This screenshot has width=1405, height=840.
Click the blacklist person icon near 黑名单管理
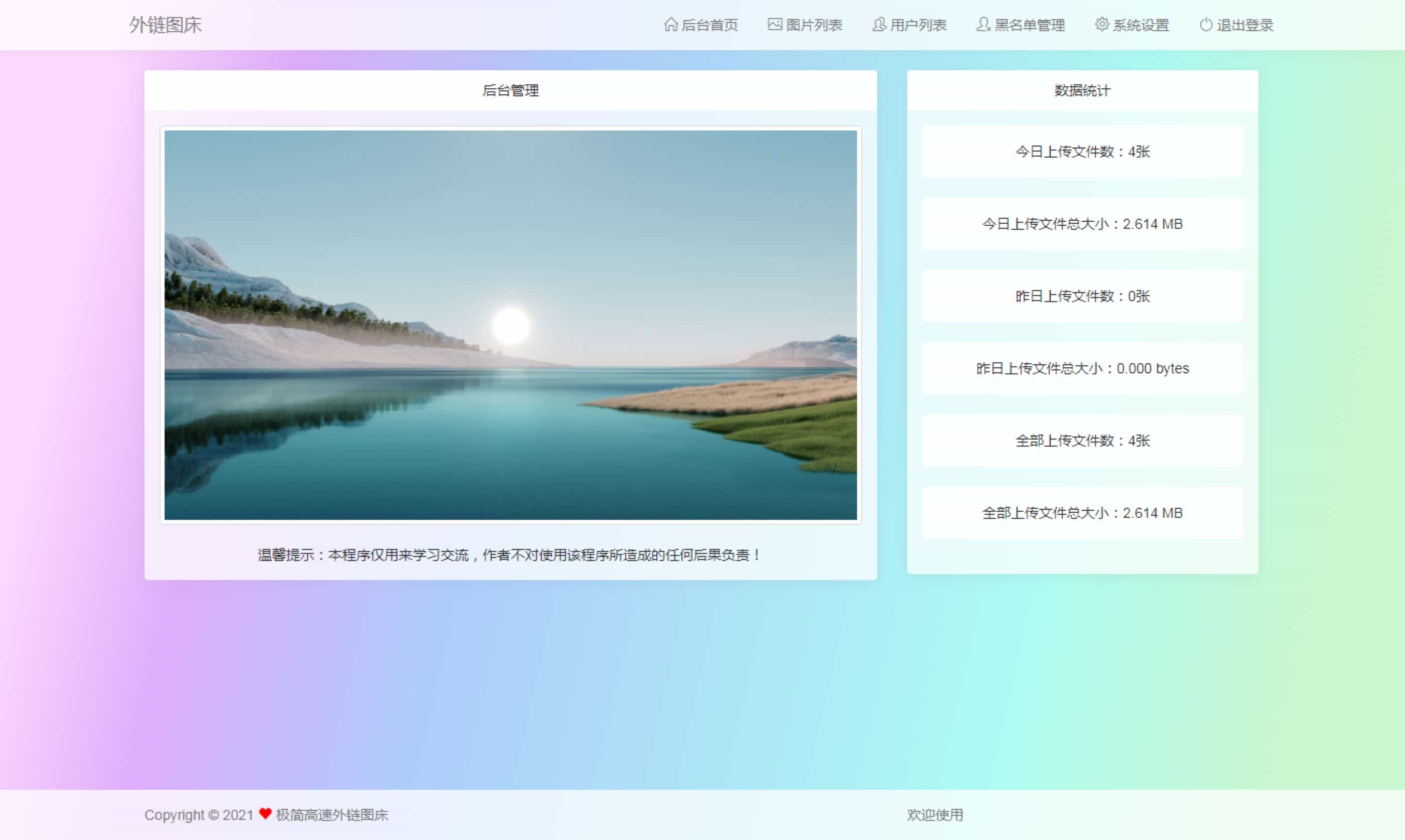coord(982,25)
